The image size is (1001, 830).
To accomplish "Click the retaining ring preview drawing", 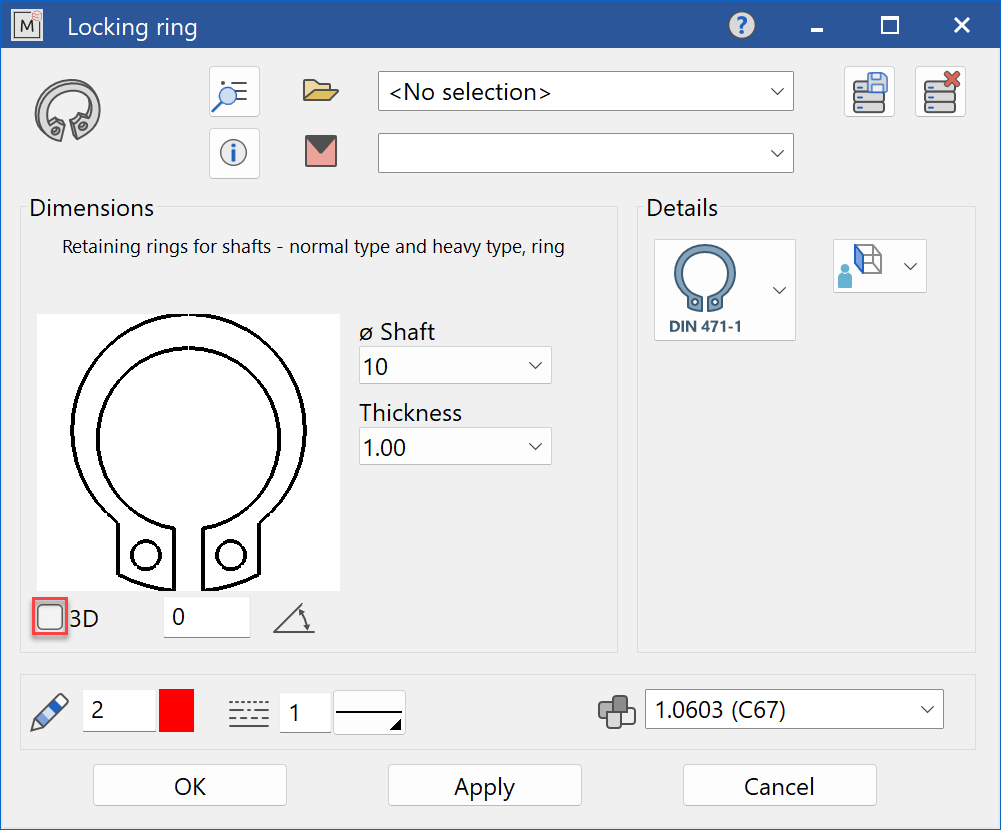I will click(188, 452).
